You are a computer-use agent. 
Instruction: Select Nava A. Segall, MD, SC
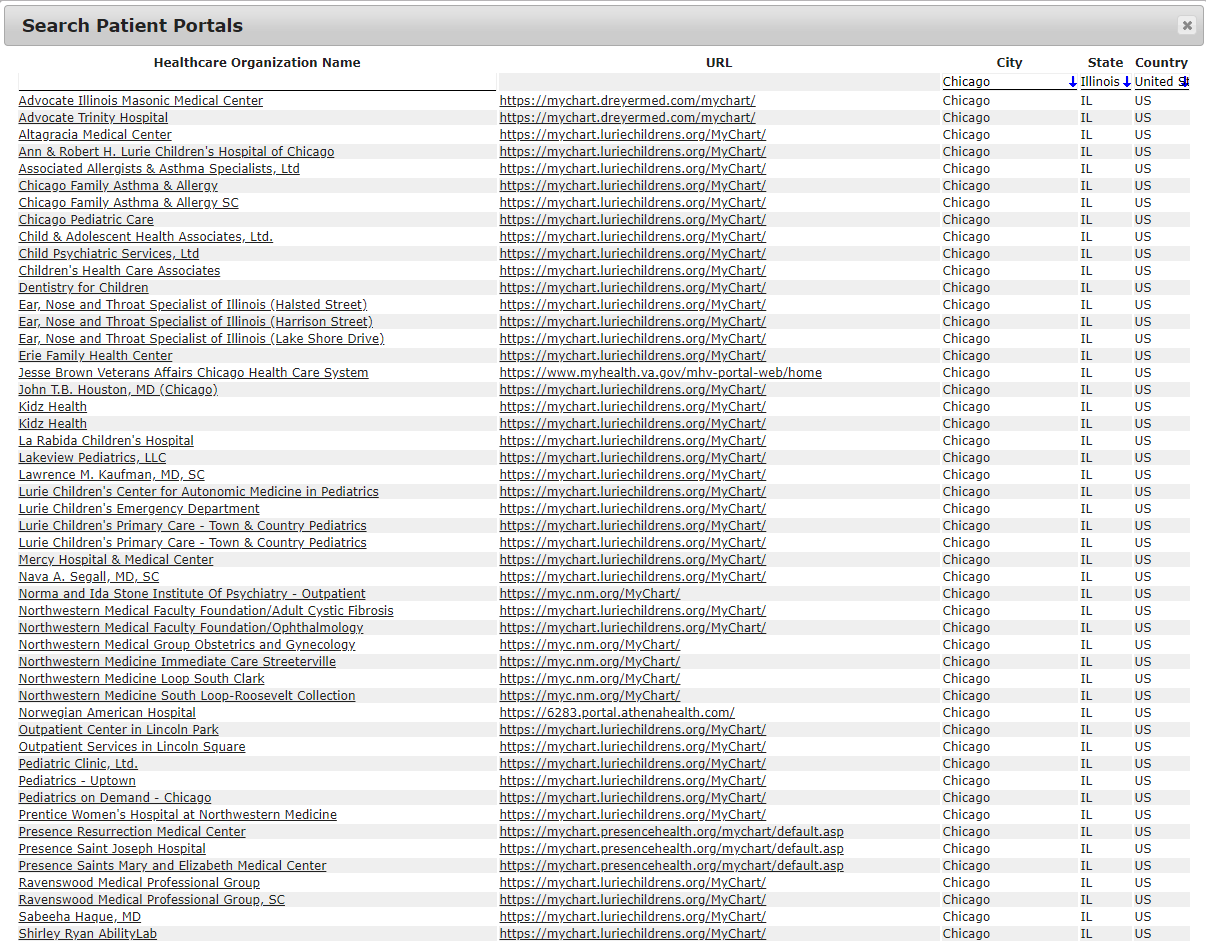click(x=89, y=577)
